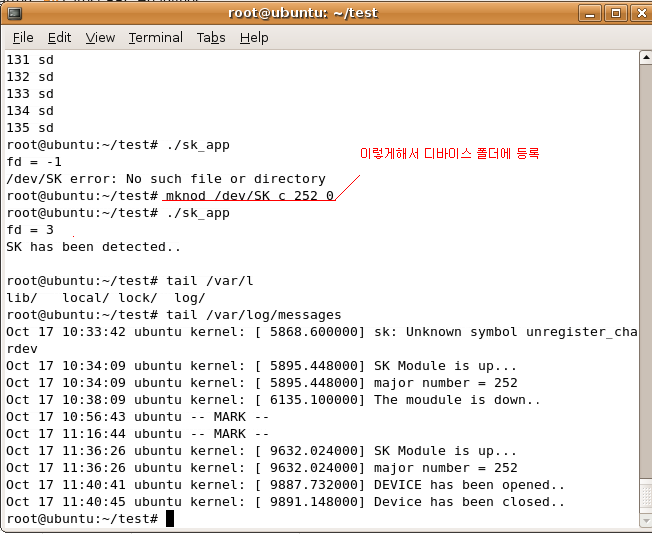Click 'lib/ local/ lock/ log/' completion line

(106, 298)
